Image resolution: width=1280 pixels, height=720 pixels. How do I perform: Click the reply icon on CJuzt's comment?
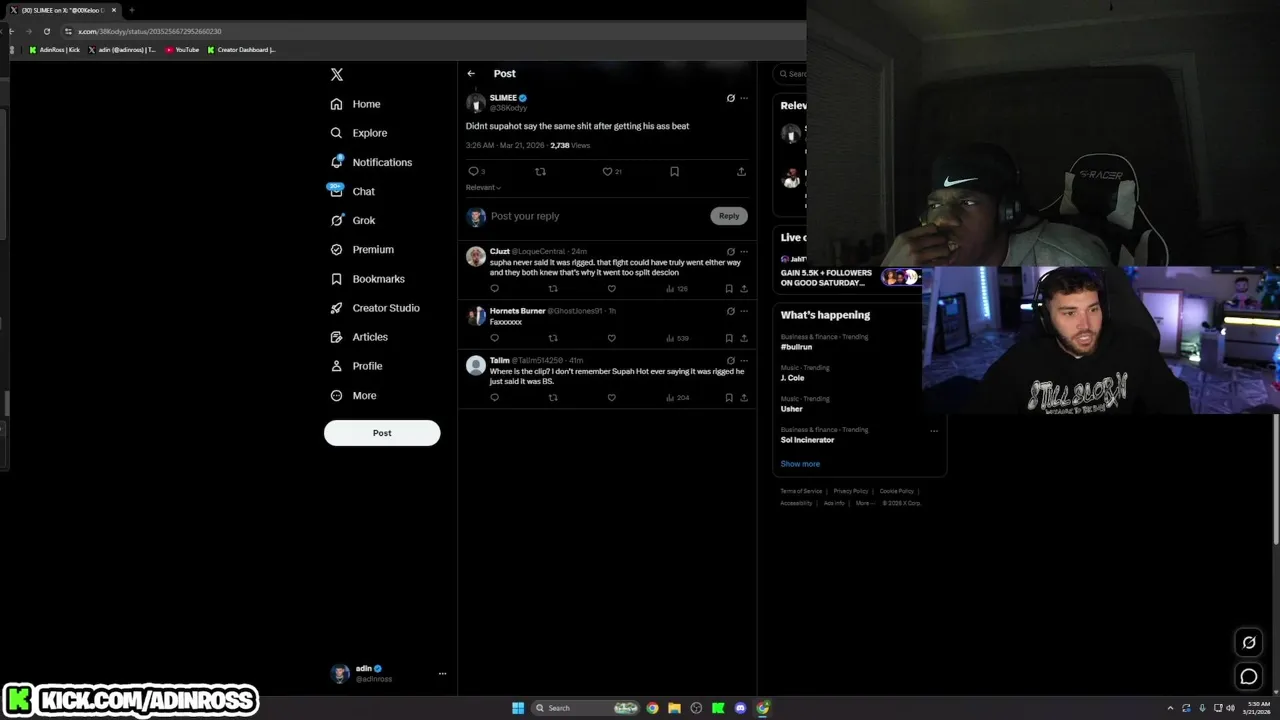click(x=494, y=288)
